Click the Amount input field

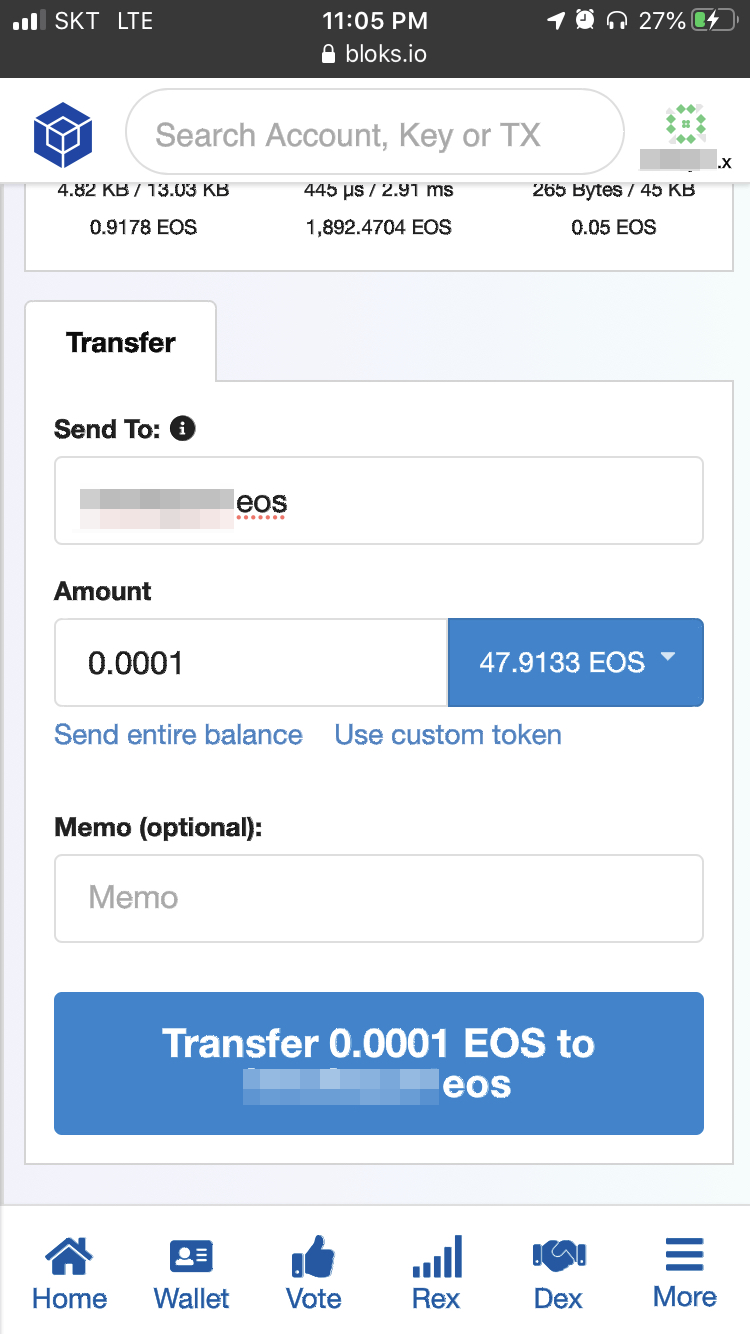pos(250,662)
